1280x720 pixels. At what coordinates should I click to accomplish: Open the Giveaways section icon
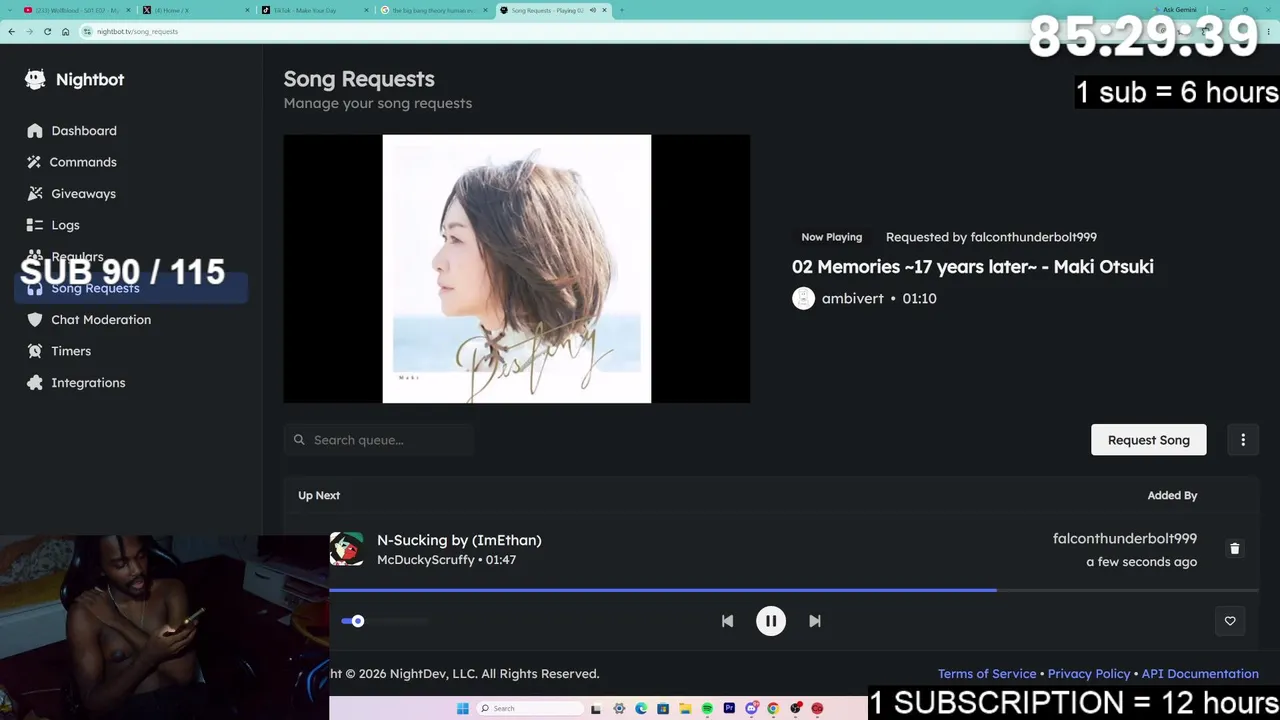(35, 194)
